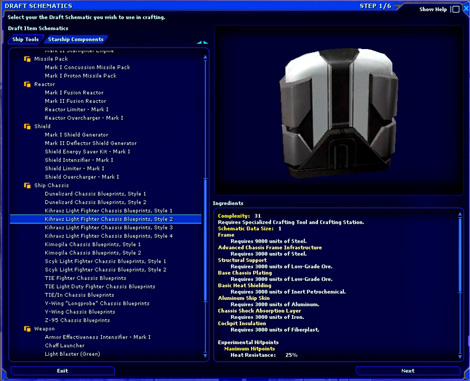Select Y-Wing Chassis Blueprints
The width and height of the screenshot is (470, 381).
[x=80, y=312]
